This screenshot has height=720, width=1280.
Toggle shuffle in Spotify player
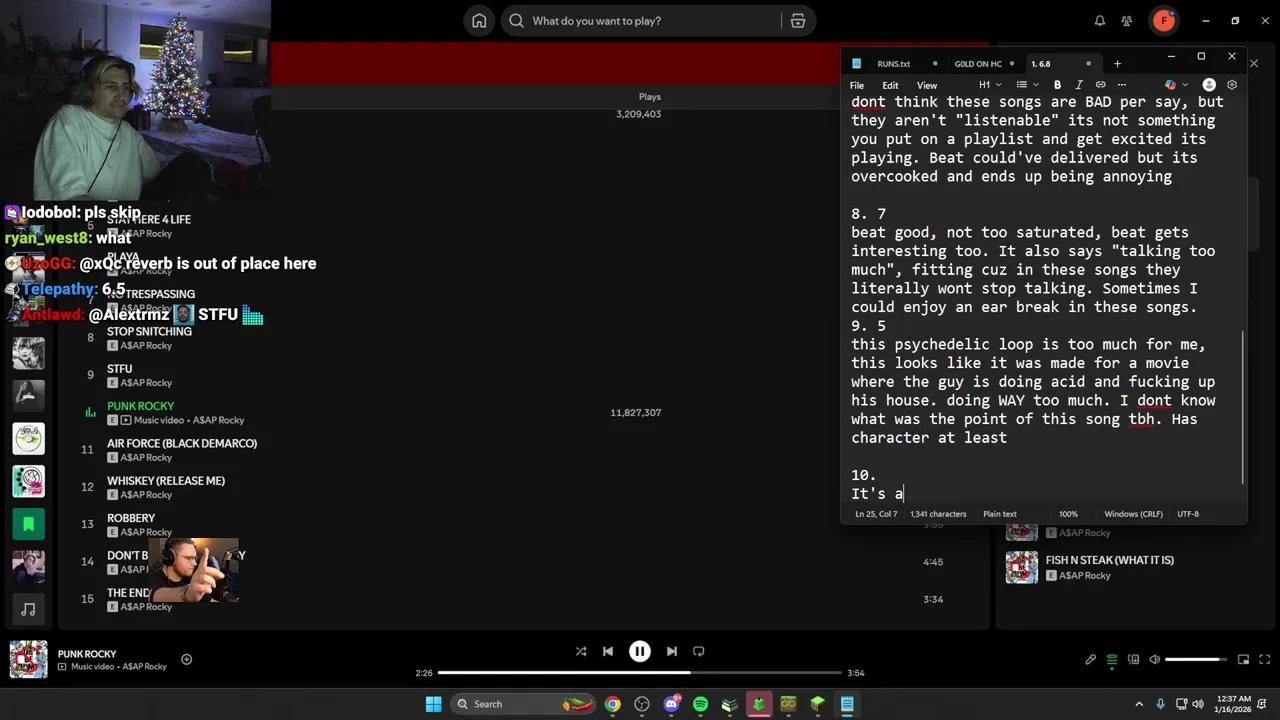click(x=581, y=651)
